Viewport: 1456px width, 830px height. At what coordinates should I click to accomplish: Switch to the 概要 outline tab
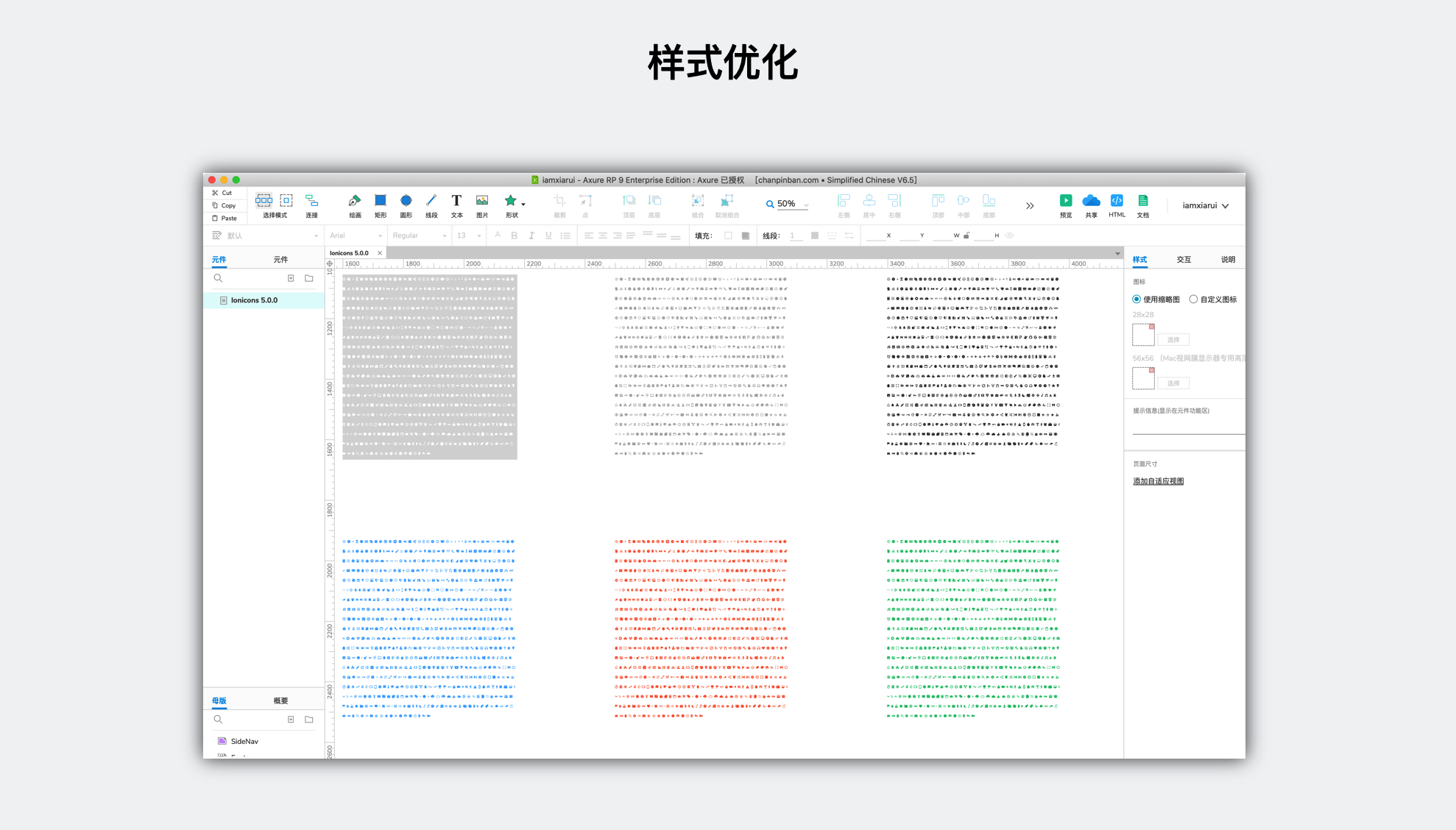pos(280,701)
